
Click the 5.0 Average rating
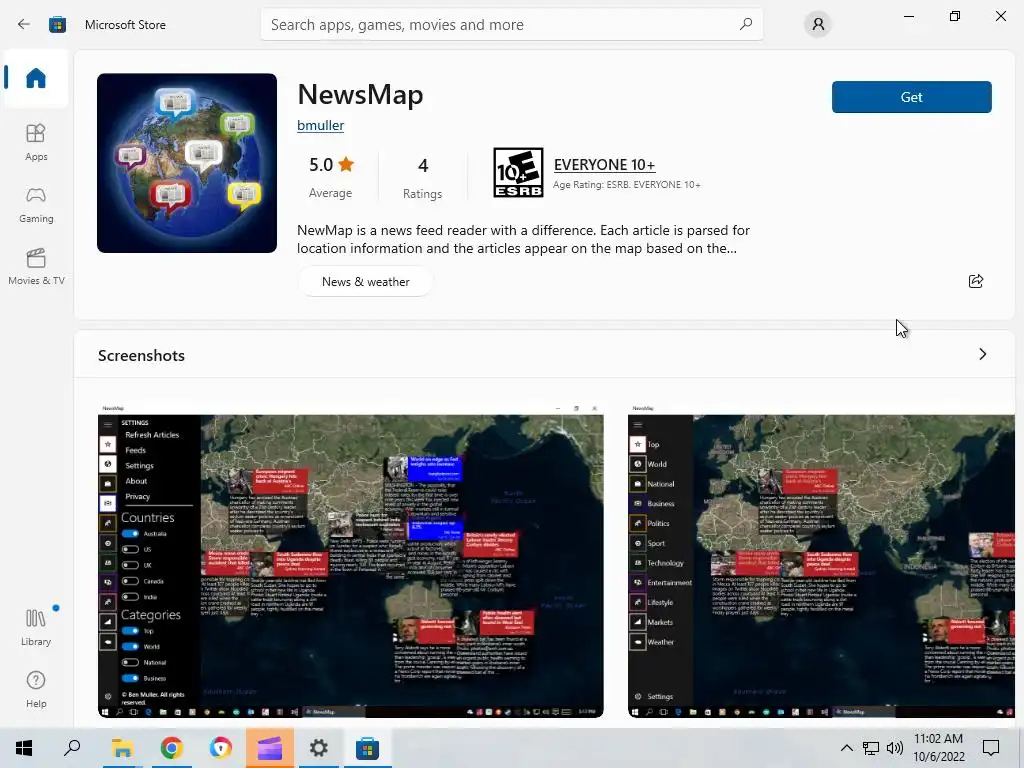[330, 177]
